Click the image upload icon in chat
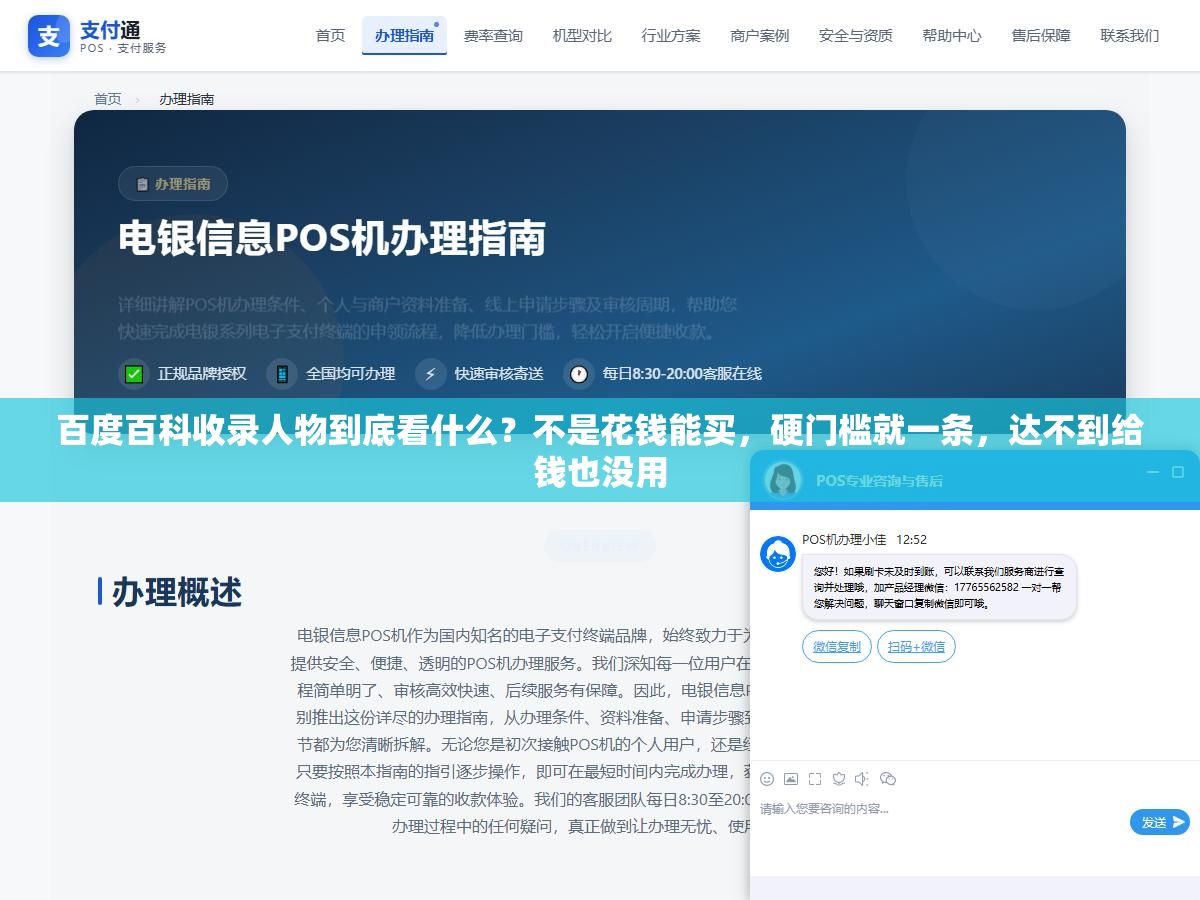Viewport: 1200px width, 900px height. pyautogui.click(x=791, y=779)
